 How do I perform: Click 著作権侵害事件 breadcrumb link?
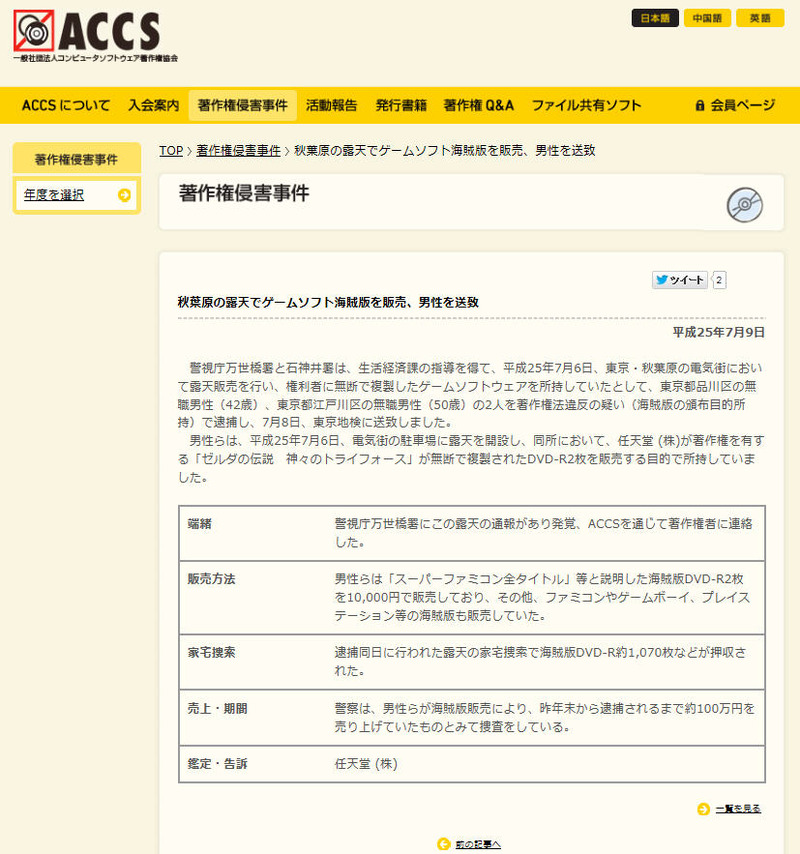(238, 150)
